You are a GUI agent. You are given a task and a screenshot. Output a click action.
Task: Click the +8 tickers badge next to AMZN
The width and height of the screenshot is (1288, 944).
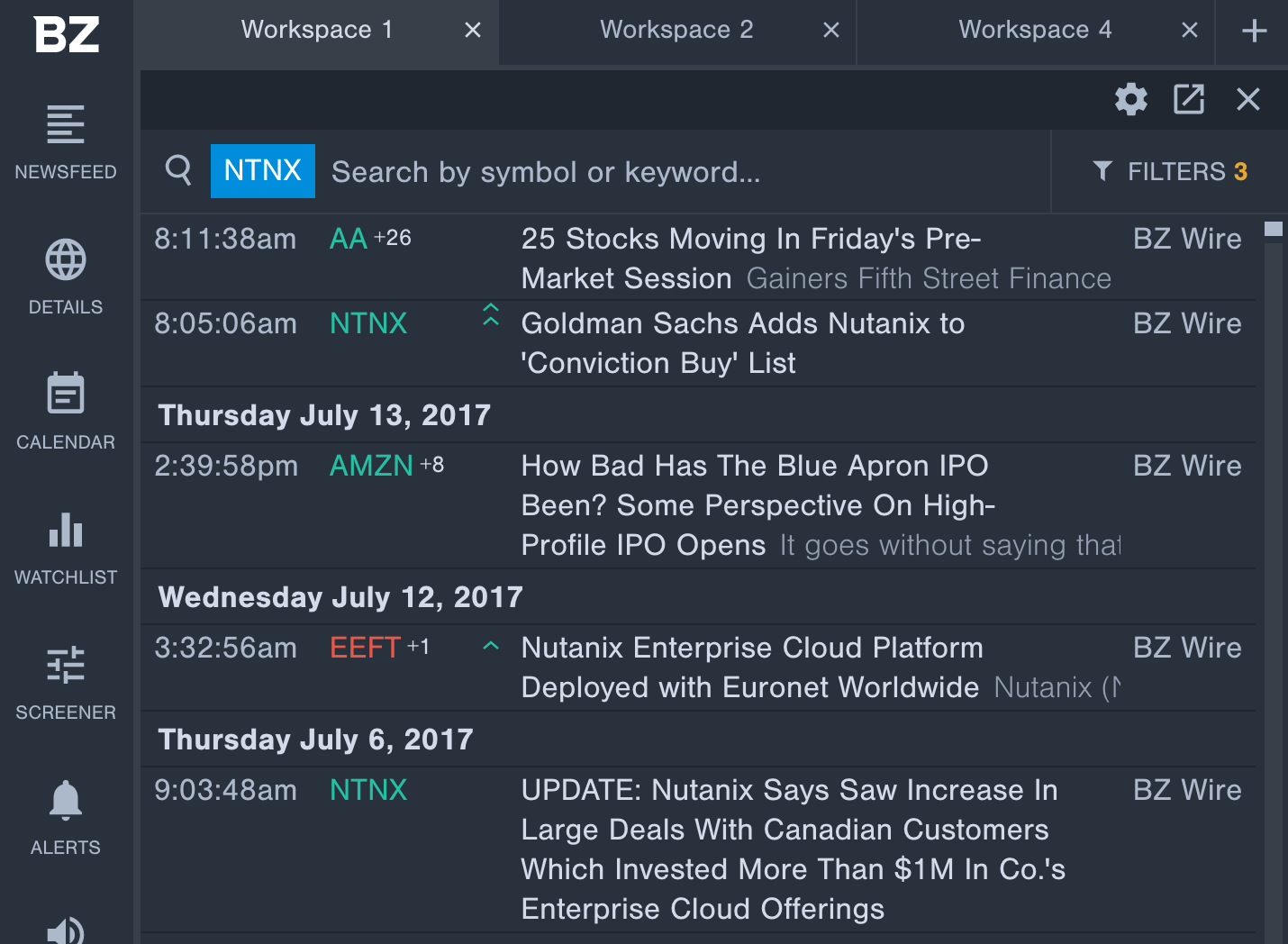point(432,465)
